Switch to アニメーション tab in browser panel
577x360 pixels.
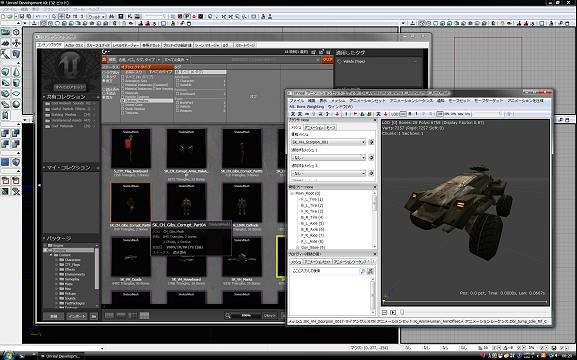coord(314,127)
